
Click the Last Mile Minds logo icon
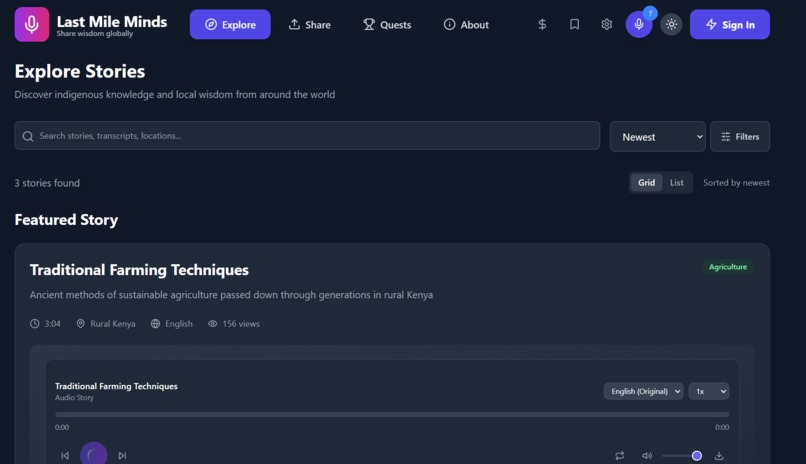point(32,24)
